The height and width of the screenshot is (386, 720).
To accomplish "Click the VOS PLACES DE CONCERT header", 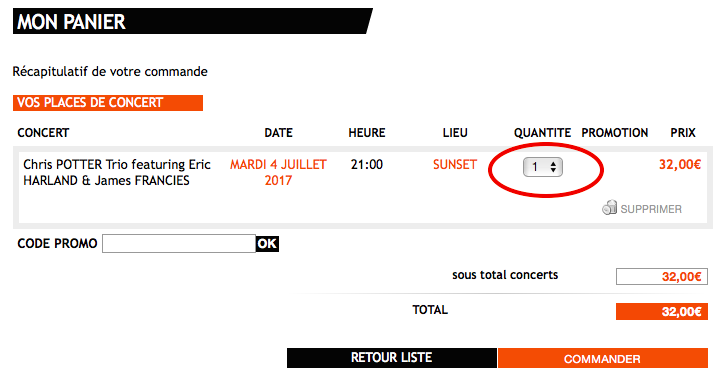I will coord(108,103).
